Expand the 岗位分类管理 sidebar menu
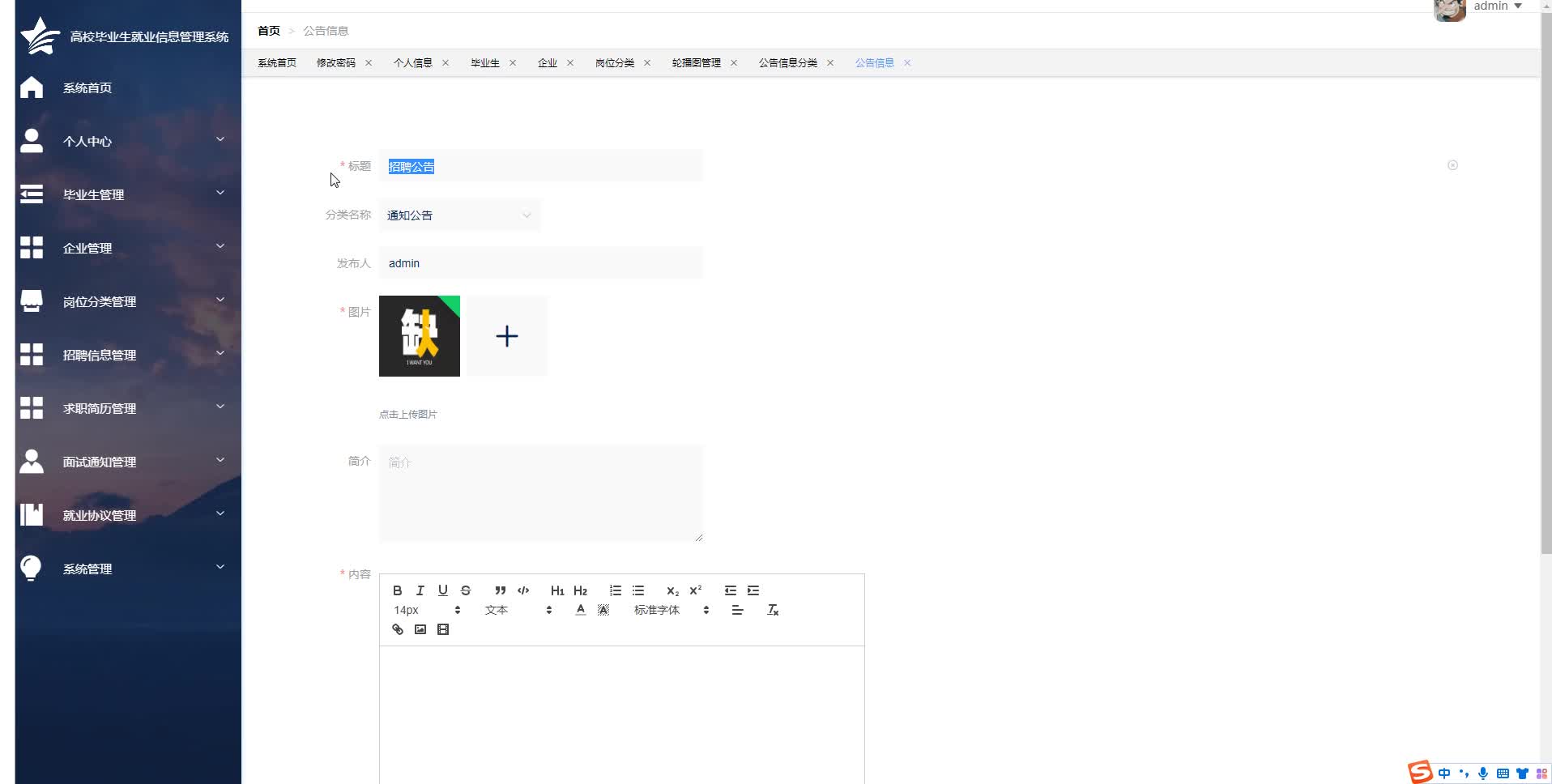1552x784 pixels. [x=128, y=301]
